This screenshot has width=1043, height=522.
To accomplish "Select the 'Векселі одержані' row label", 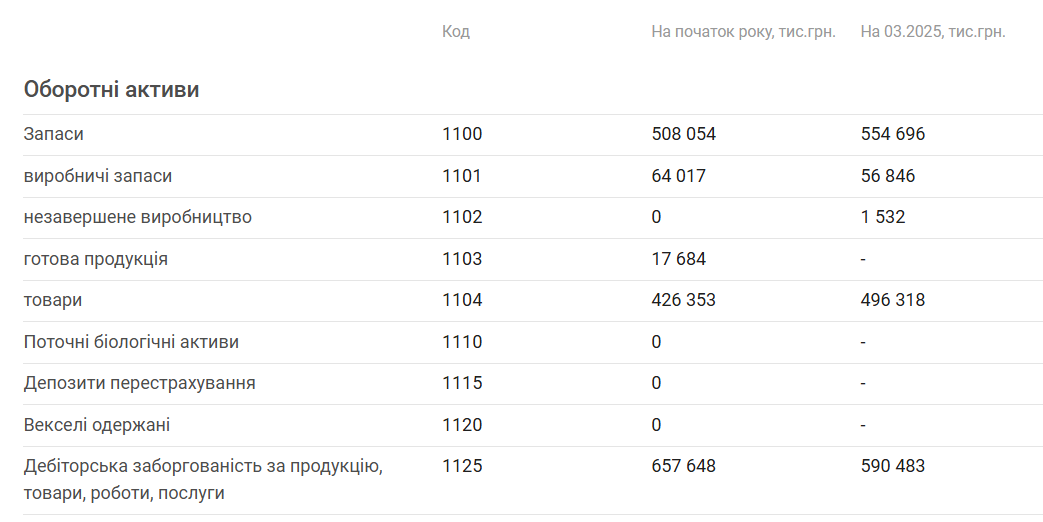I will pos(96,425).
